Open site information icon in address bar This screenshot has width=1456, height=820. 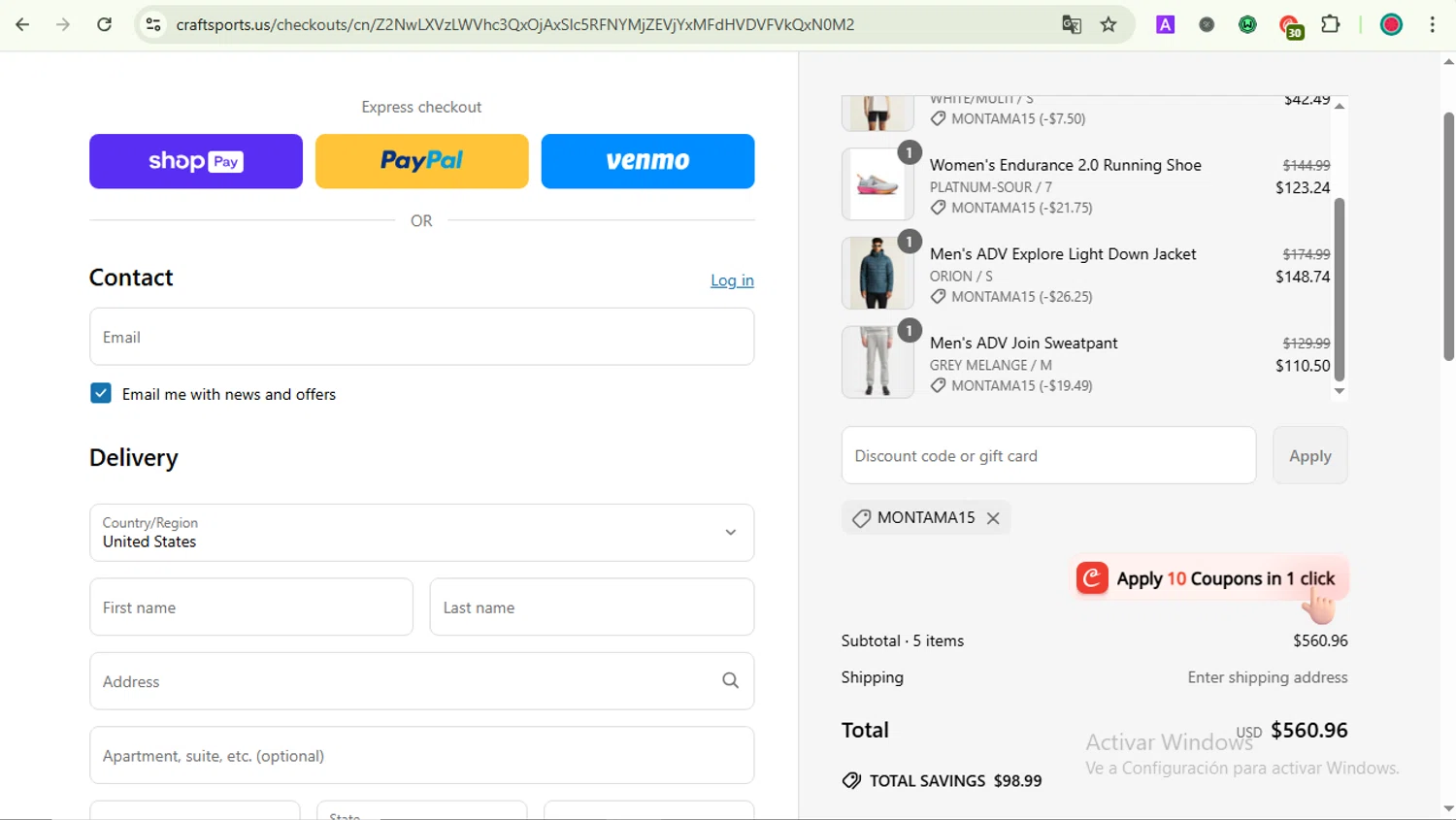pos(153,24)
